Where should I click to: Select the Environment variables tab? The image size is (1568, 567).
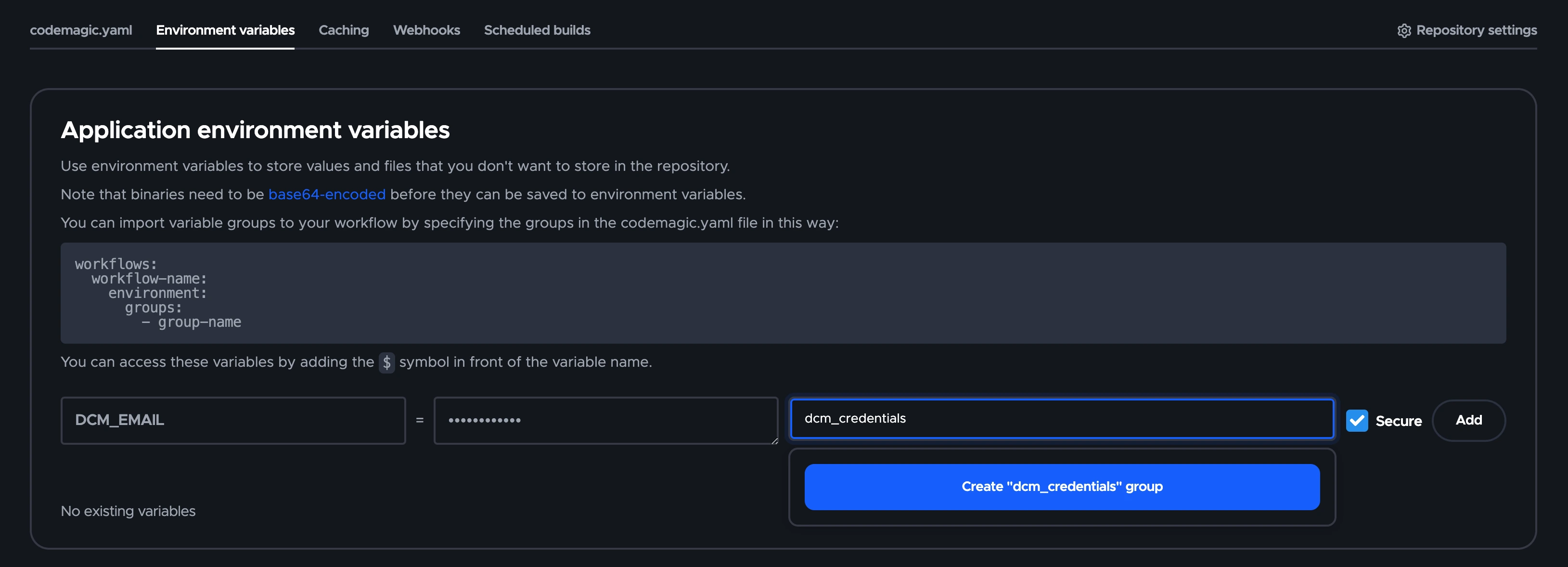(225, 30)
